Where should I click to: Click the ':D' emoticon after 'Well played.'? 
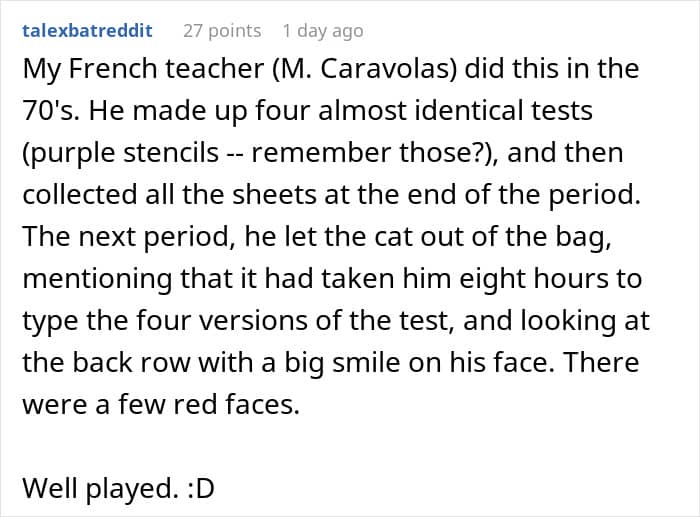click(x=200, y=488)
